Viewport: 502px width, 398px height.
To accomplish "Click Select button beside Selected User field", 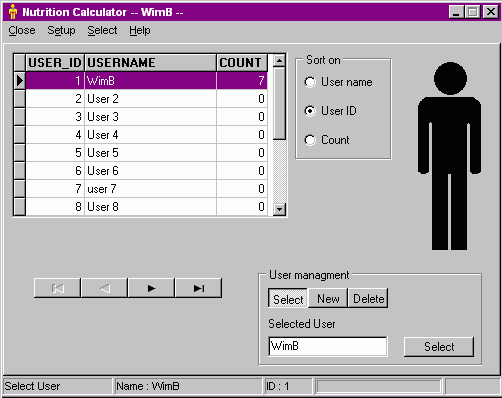I will pos(439,347).
